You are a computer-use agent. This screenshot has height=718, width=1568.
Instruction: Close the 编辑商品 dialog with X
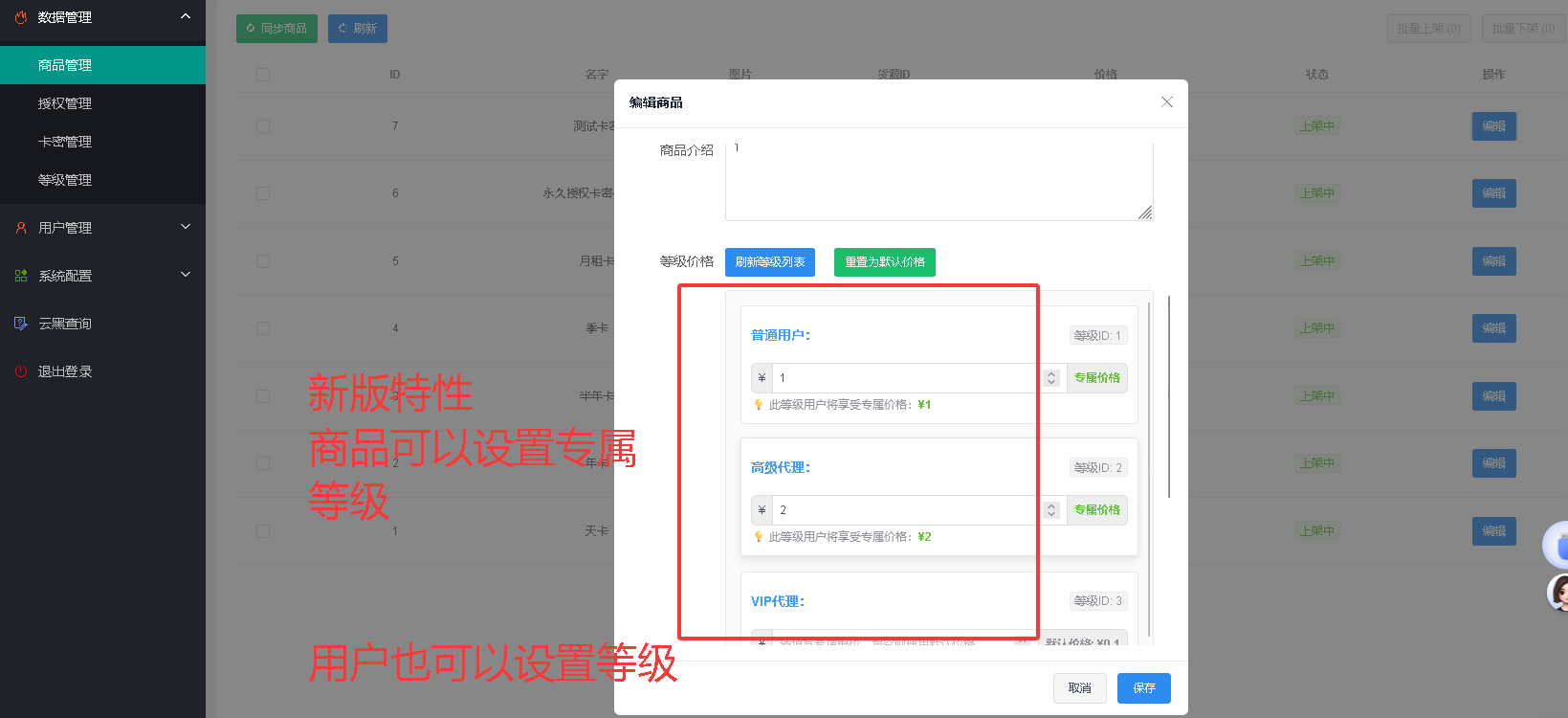coord(1167,102)
